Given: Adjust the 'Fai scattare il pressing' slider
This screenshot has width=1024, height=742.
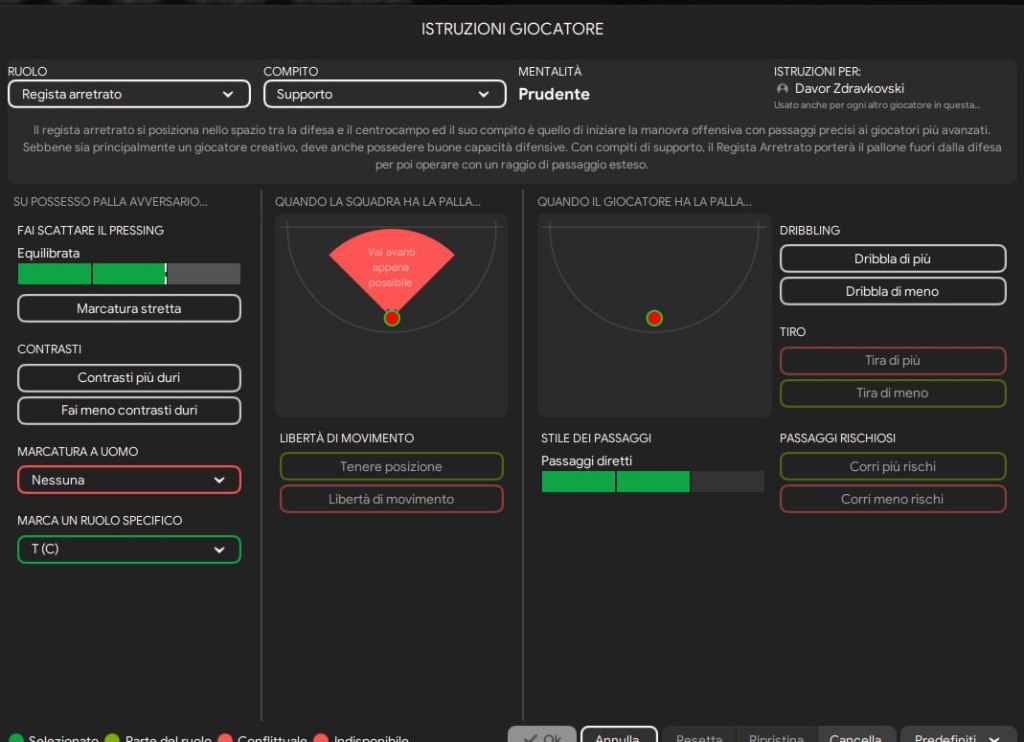Looking at the screenshot, I should (129, 274).
